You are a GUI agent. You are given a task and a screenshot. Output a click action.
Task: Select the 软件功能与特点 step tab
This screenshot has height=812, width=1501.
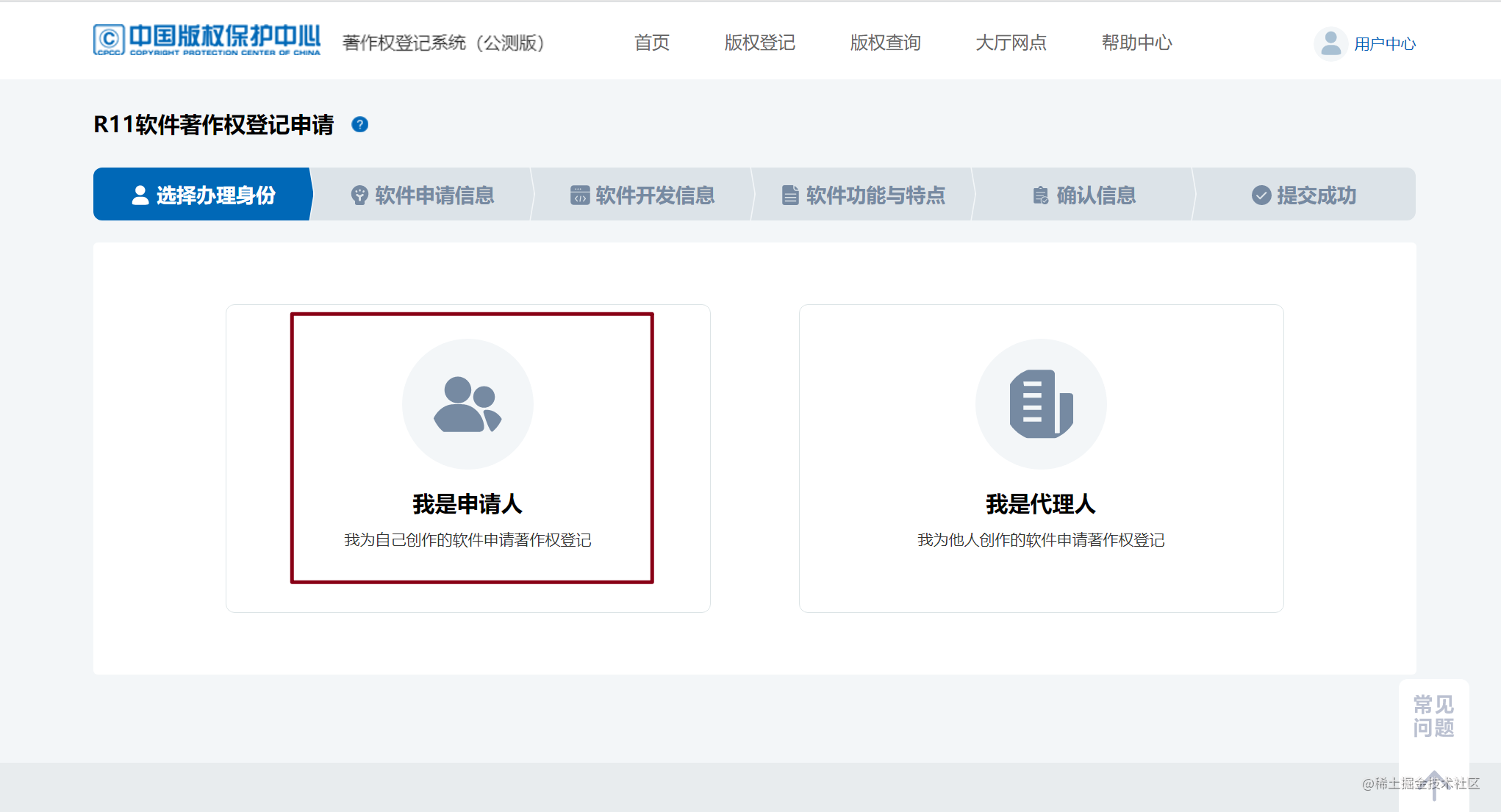[x=864, y=194]
